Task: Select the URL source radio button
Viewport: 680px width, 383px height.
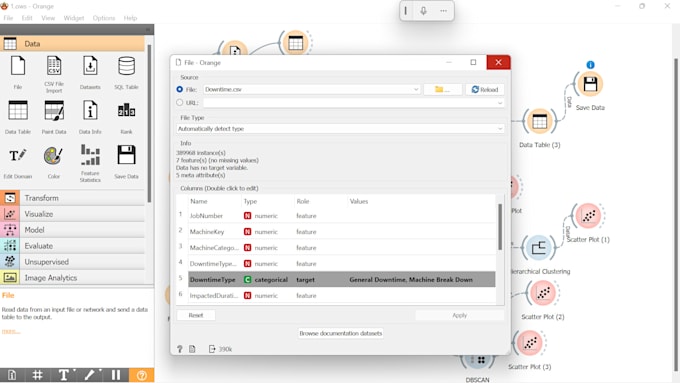Action: [x=180, y=102]
